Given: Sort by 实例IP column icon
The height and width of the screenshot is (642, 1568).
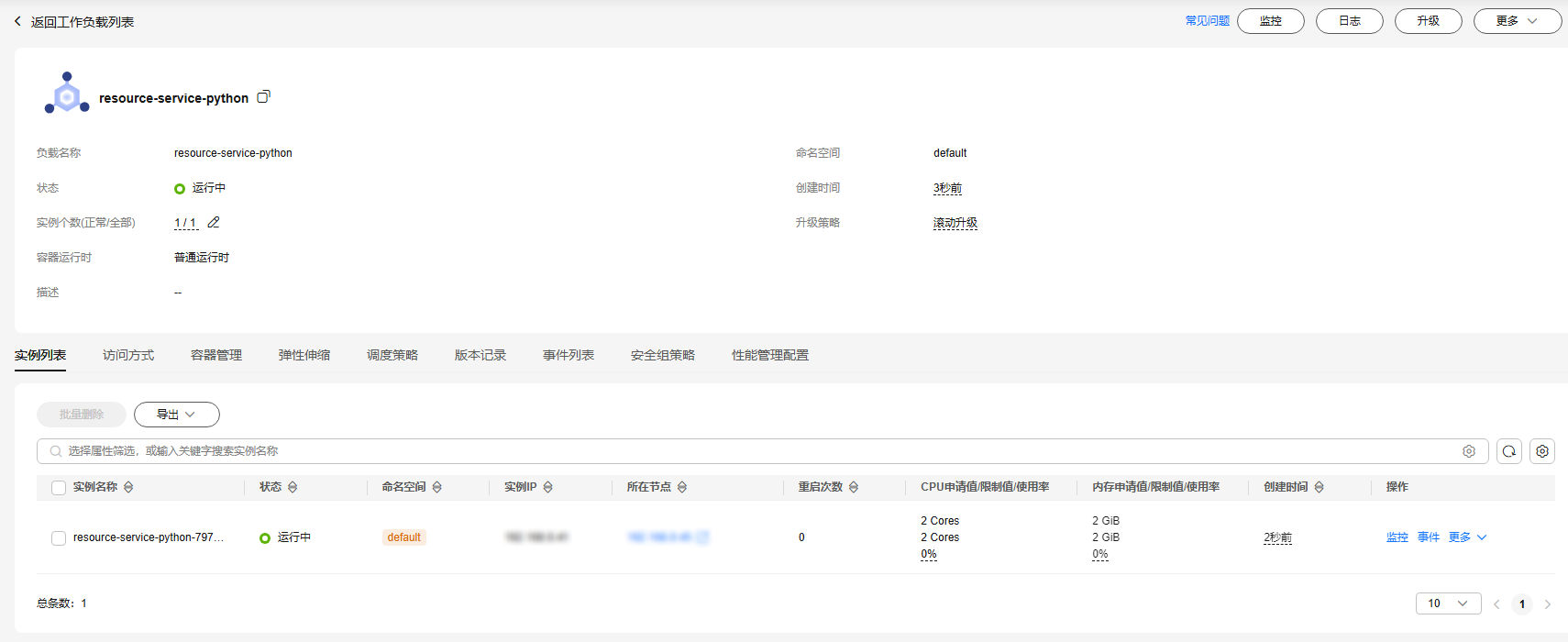Looking at the screenshot, I should (548, 487).
